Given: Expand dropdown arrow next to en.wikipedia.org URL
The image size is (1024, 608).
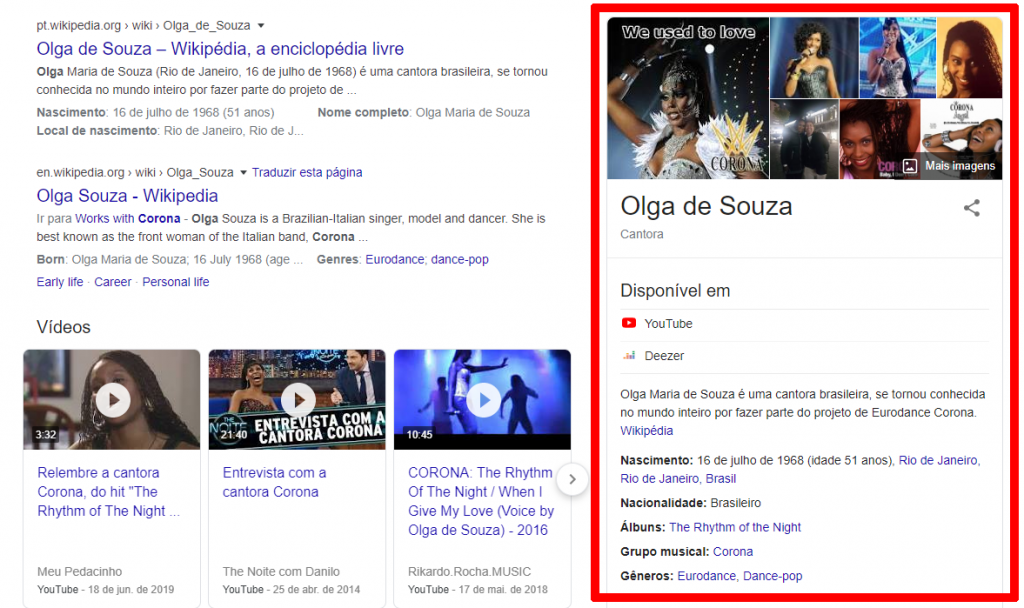Looking at the screenshot, I should pos(244,172).
